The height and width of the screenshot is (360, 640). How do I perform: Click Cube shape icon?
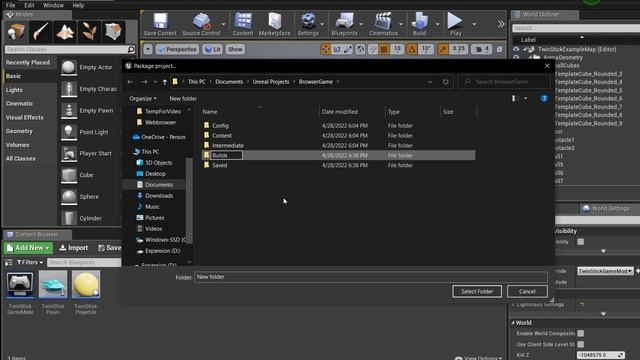coord(69,175)
